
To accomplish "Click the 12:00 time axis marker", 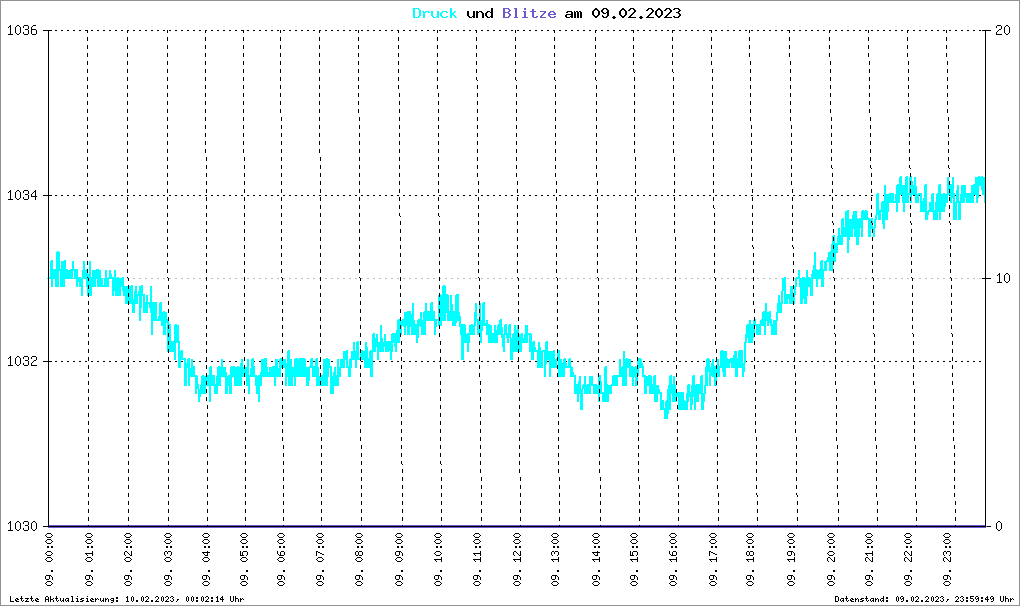I will (x=518, y=560).
